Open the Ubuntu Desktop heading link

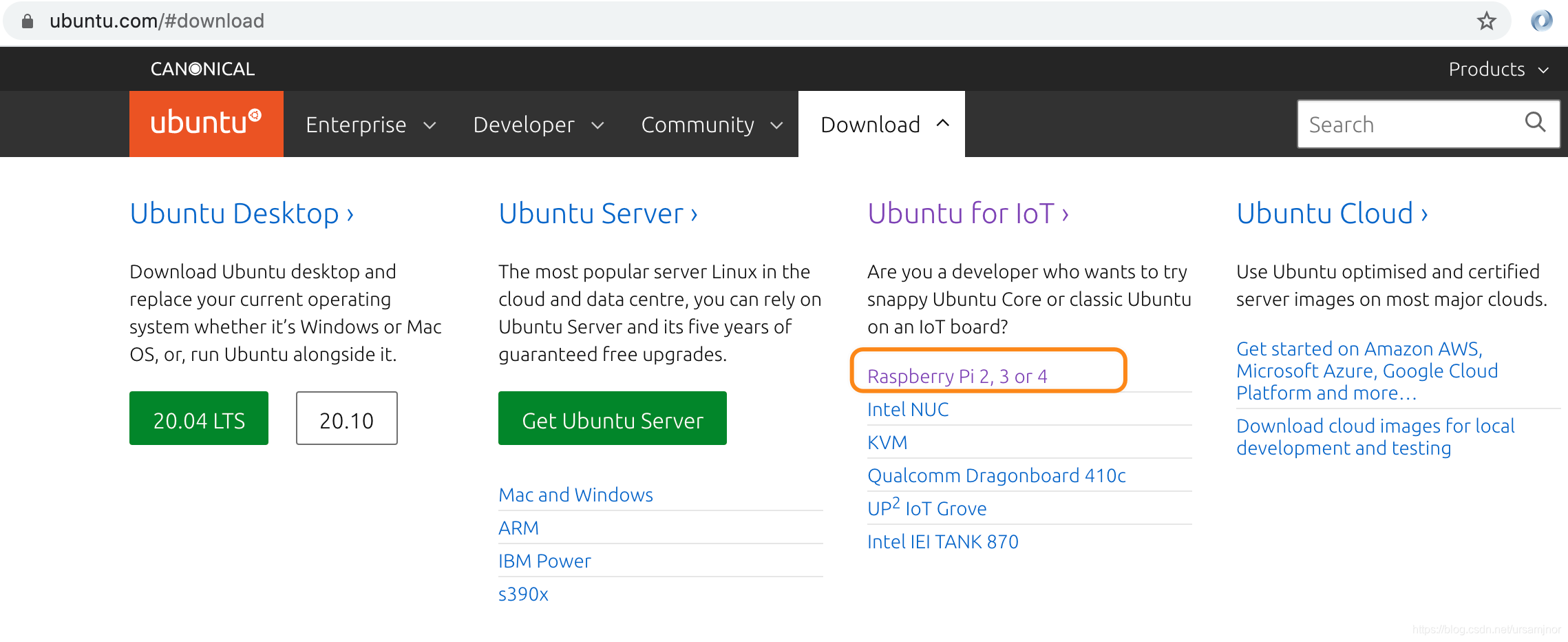242,214
